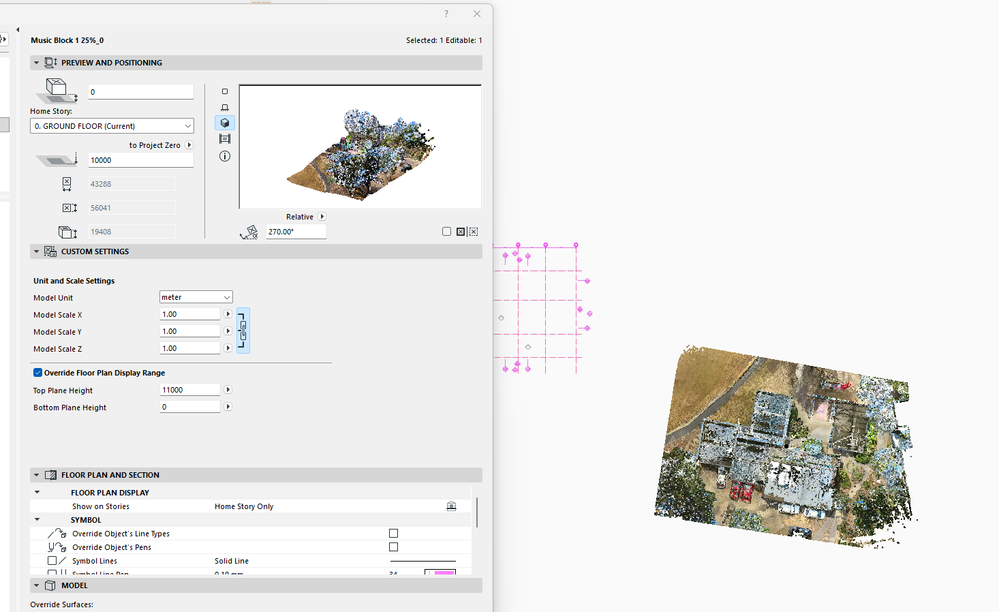Screen dimensions: 999x612
Task: Click the Custom Settings panel icon
Action: click(x=50, y=252)
